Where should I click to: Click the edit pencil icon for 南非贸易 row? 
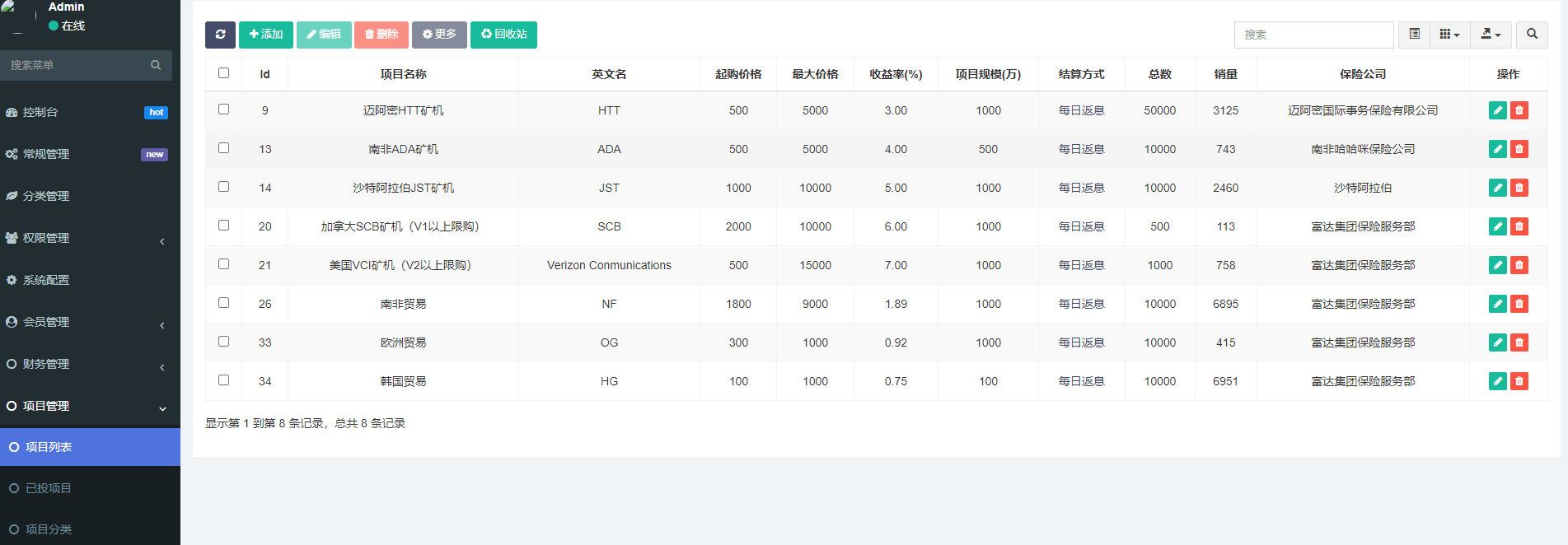click(1497, 304)
